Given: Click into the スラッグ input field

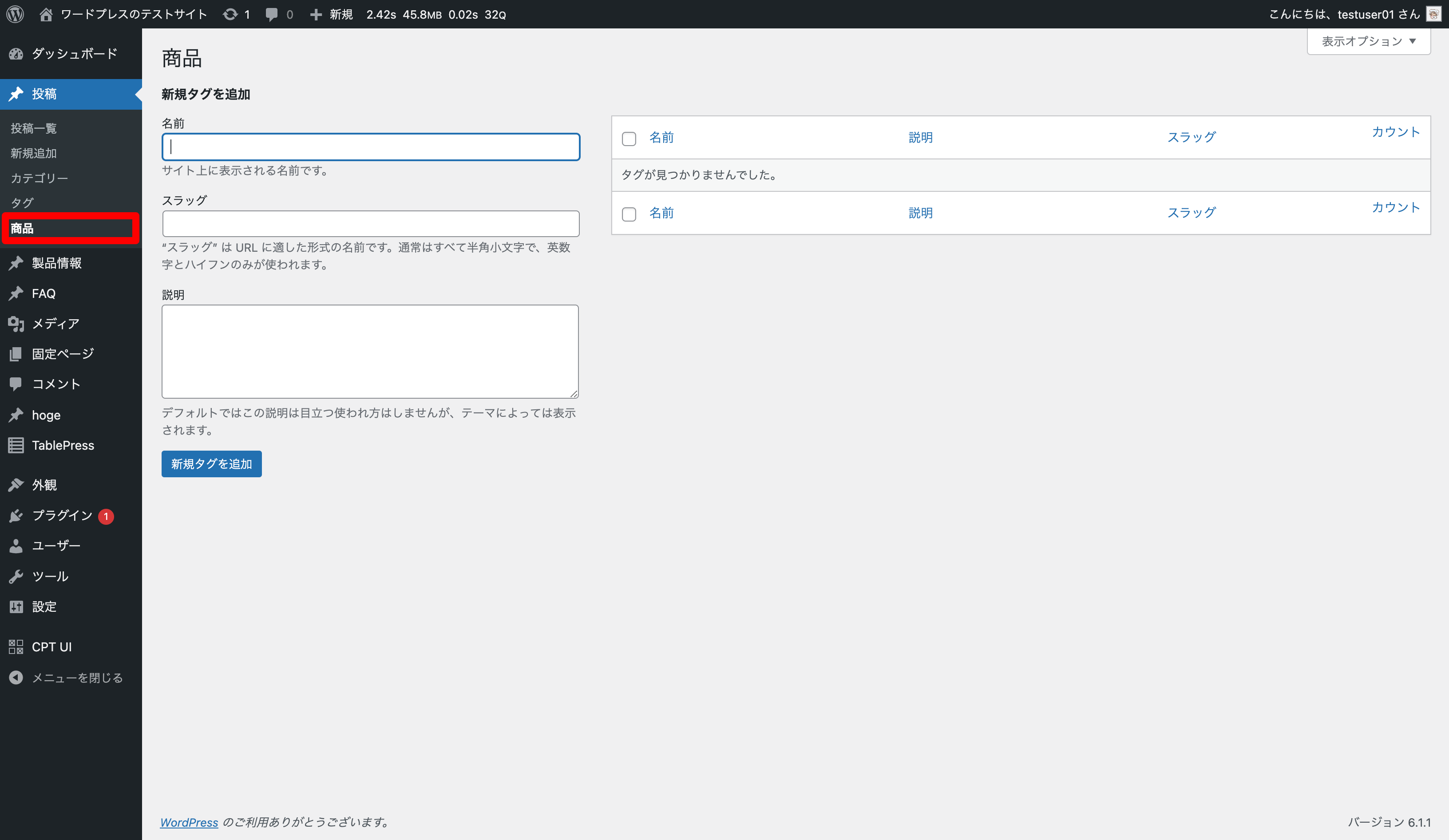Looking at the screenshot, I should click(371, 224).
